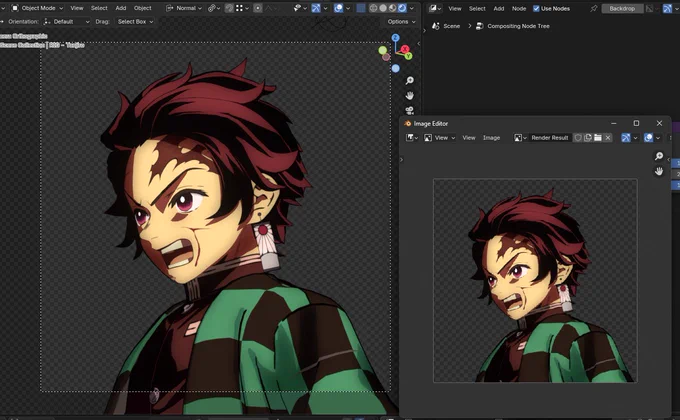
Task: Open the Image Editor Image menu
Action: coord(491,138)
